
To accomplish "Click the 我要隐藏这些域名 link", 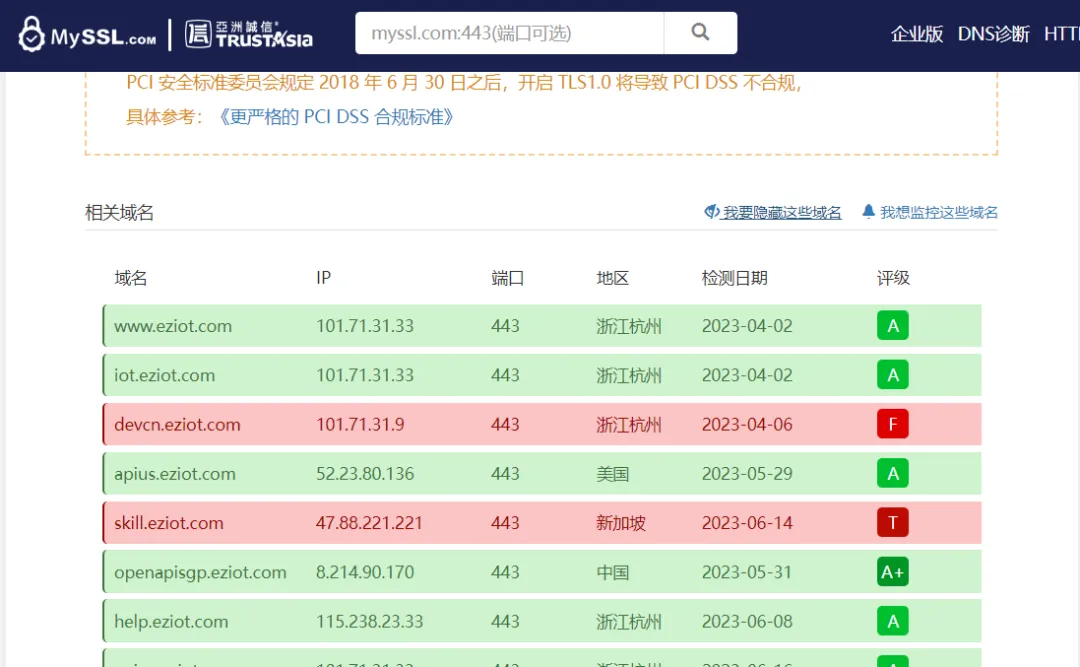I will tap(781, 212).
